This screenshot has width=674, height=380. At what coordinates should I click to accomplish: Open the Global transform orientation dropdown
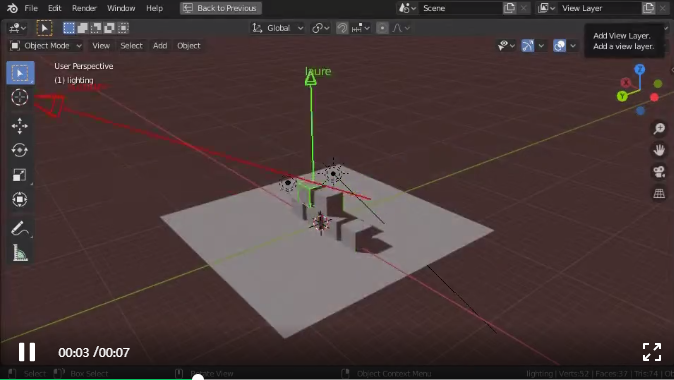point(278,28)
